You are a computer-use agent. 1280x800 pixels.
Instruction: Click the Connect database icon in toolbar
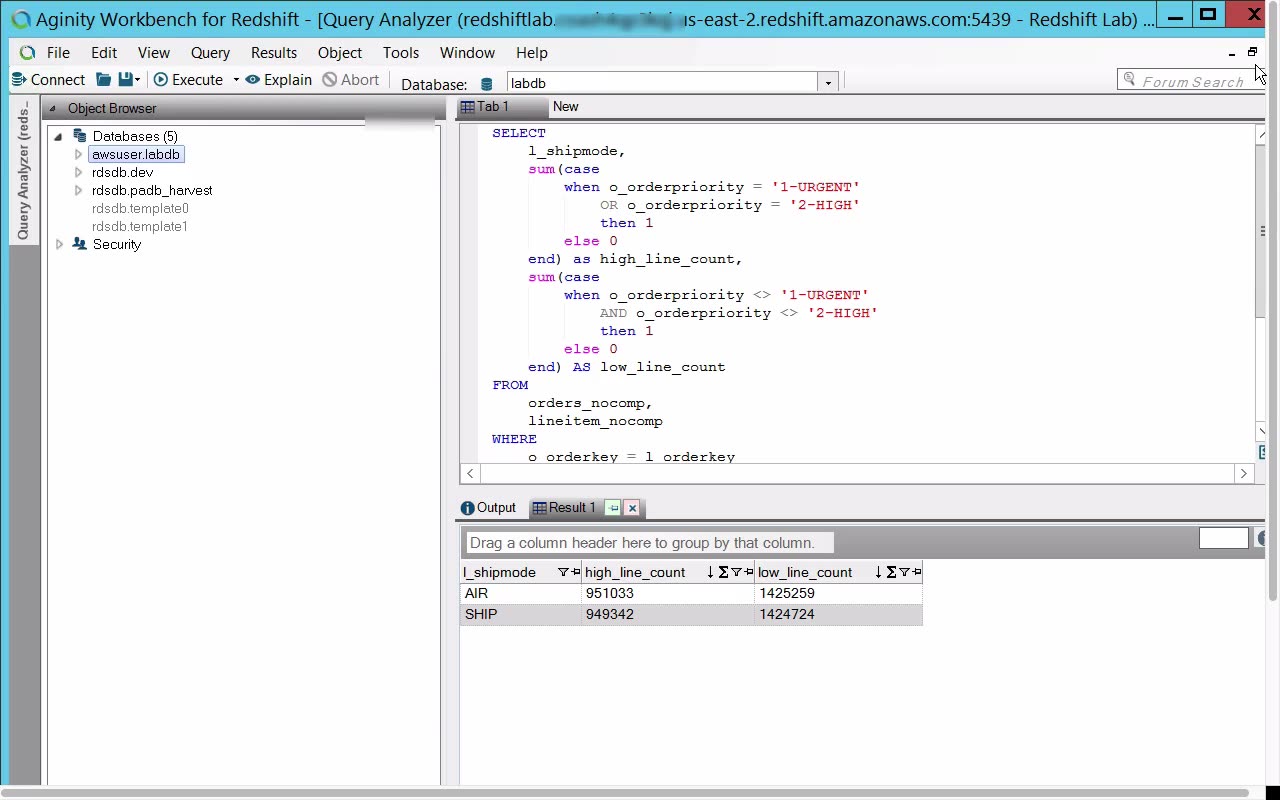(x=18, y=80)
